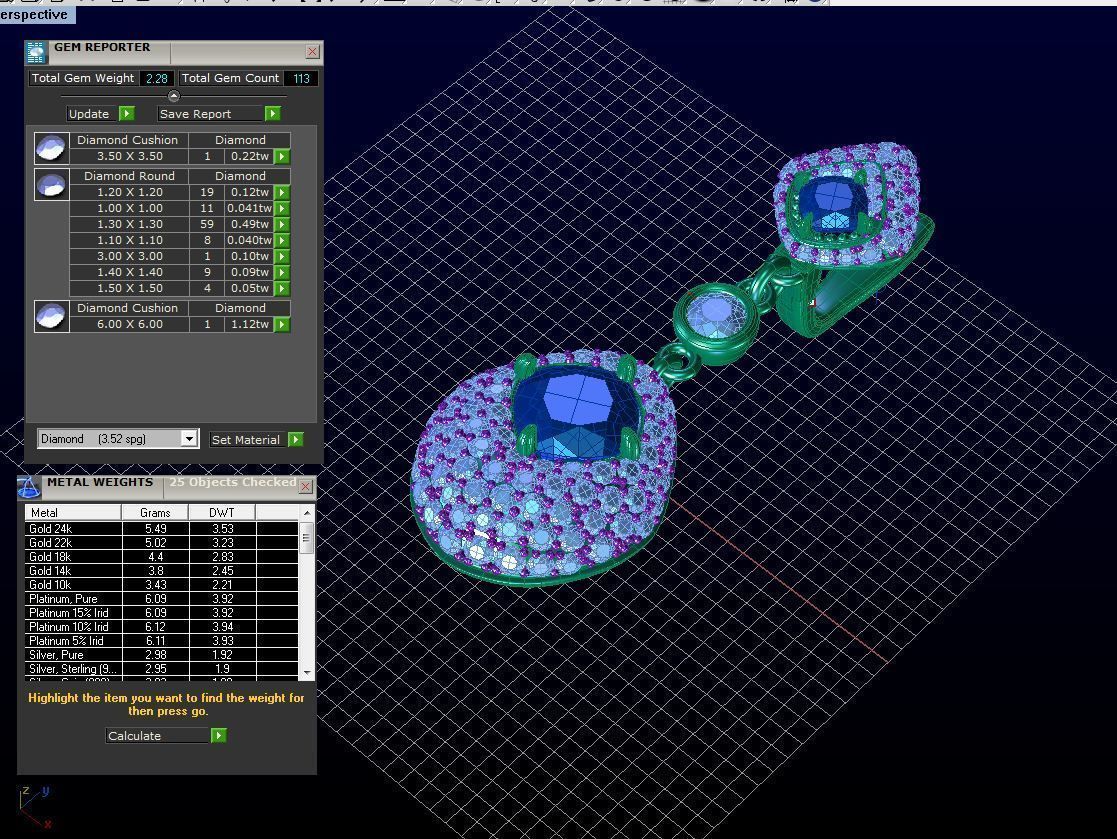Select the Gold 14k row
This screenshot has width=1117, height=839.
click(x=162, y=570)
